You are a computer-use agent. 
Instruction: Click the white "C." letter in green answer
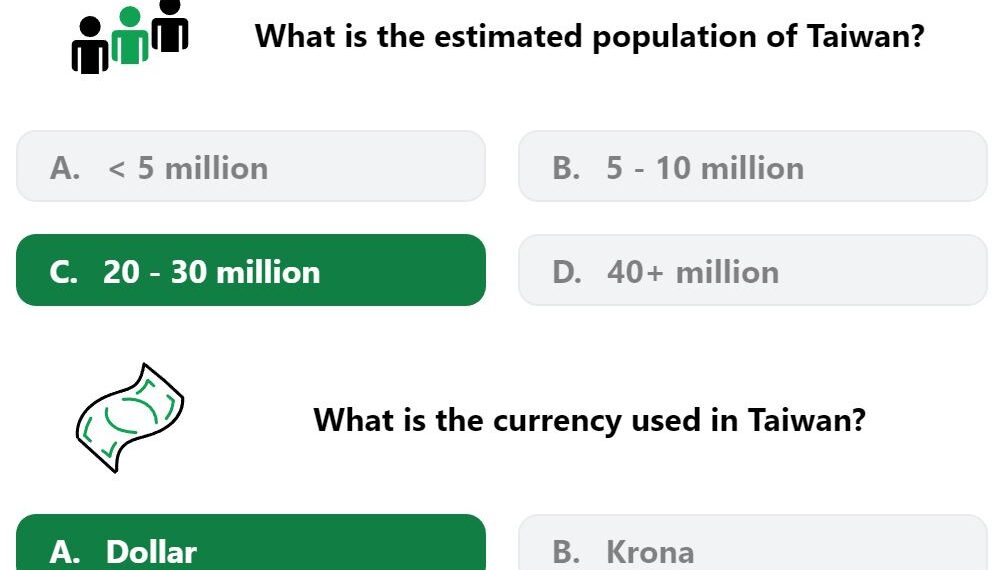[64, 273]
